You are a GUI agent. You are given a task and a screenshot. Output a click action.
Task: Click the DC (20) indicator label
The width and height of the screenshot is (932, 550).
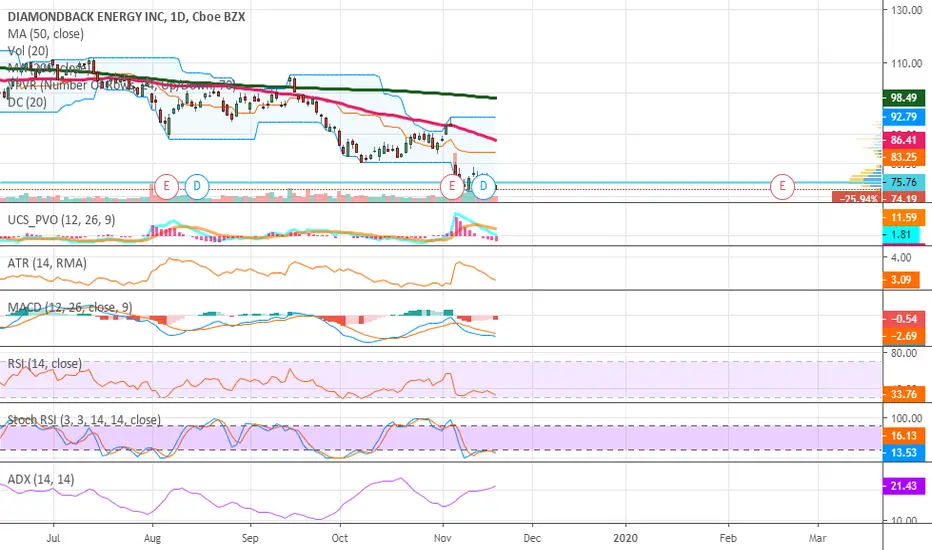27,102
